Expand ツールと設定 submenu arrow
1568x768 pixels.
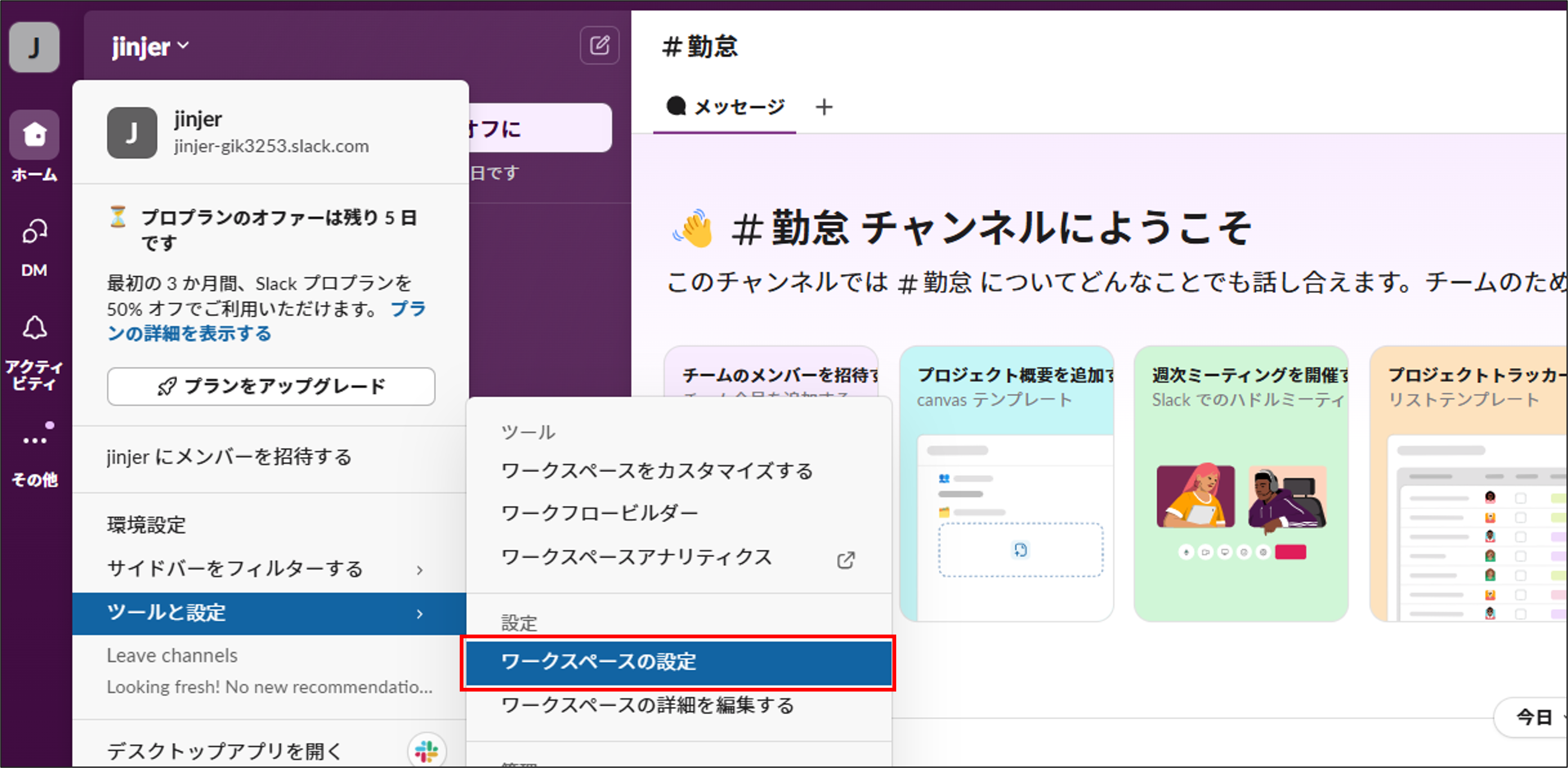click(x=419, y=614)
